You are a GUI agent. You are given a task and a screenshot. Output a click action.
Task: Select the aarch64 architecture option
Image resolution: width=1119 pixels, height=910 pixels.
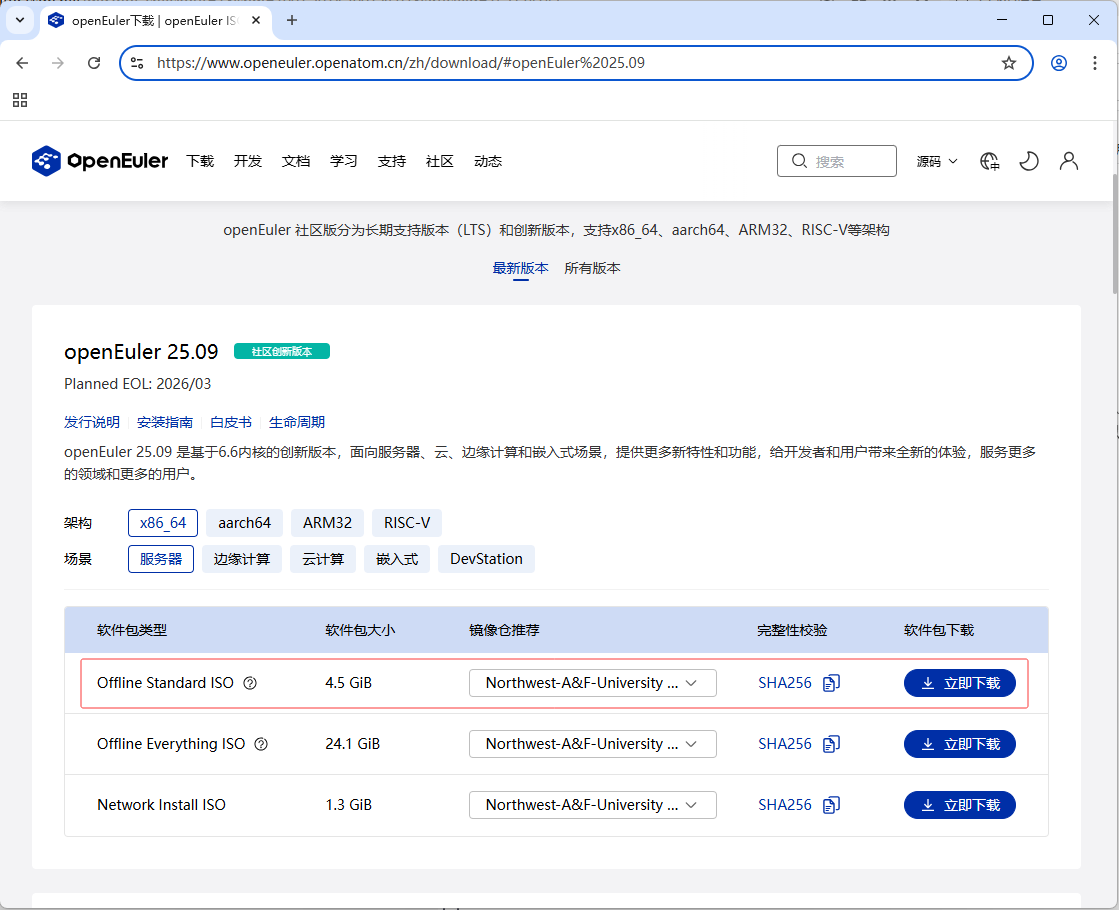coord(245,523)
